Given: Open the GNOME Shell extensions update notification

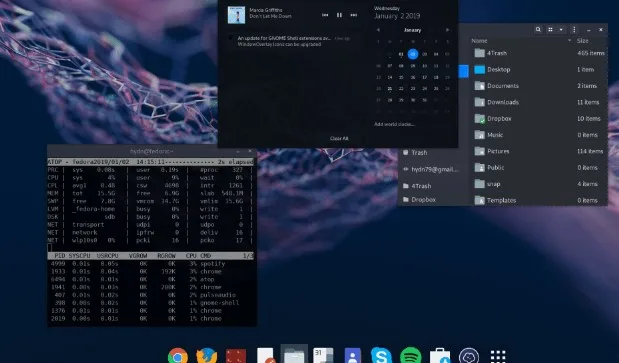Looking at the screenshot, I should coord(290,41).
